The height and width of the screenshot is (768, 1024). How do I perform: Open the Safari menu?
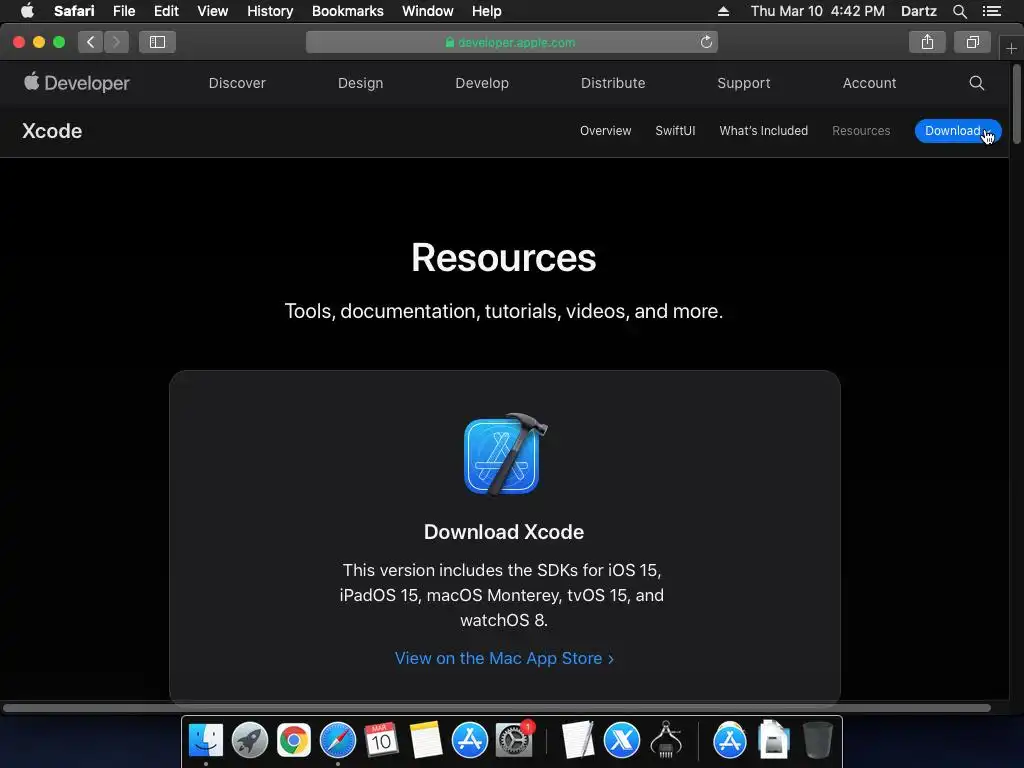click(x=74, y=11)
